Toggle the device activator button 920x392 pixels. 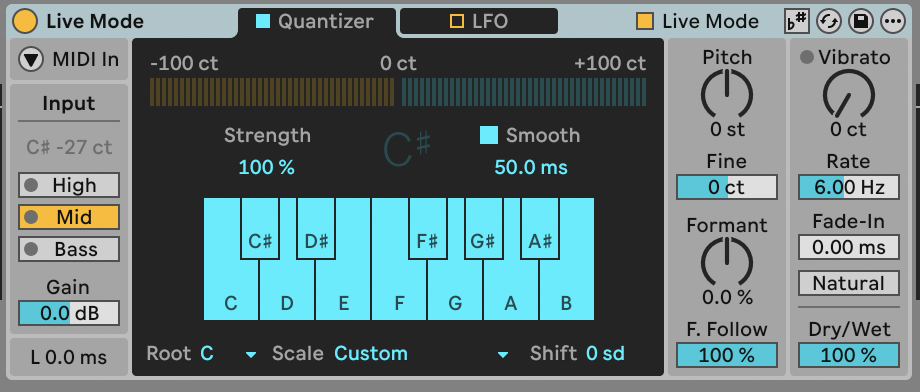(x=25, y=22)
